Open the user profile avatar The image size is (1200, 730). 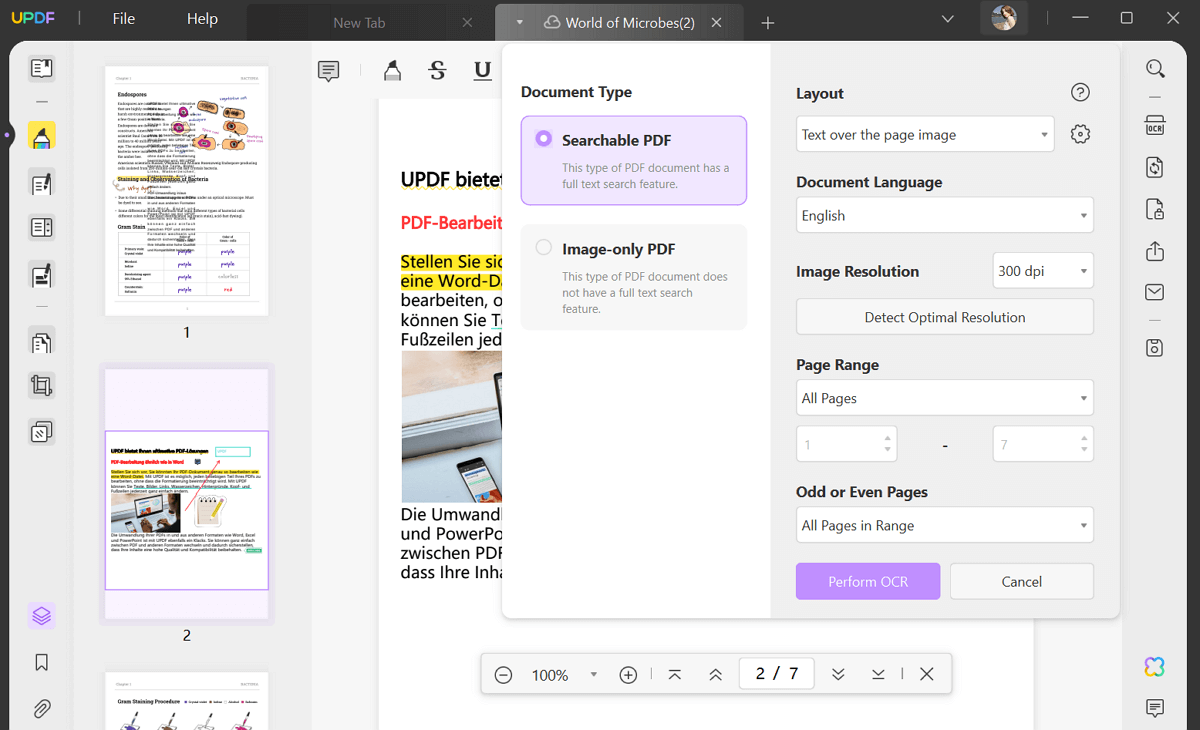pyautogui.click(x=1004, y=18)
